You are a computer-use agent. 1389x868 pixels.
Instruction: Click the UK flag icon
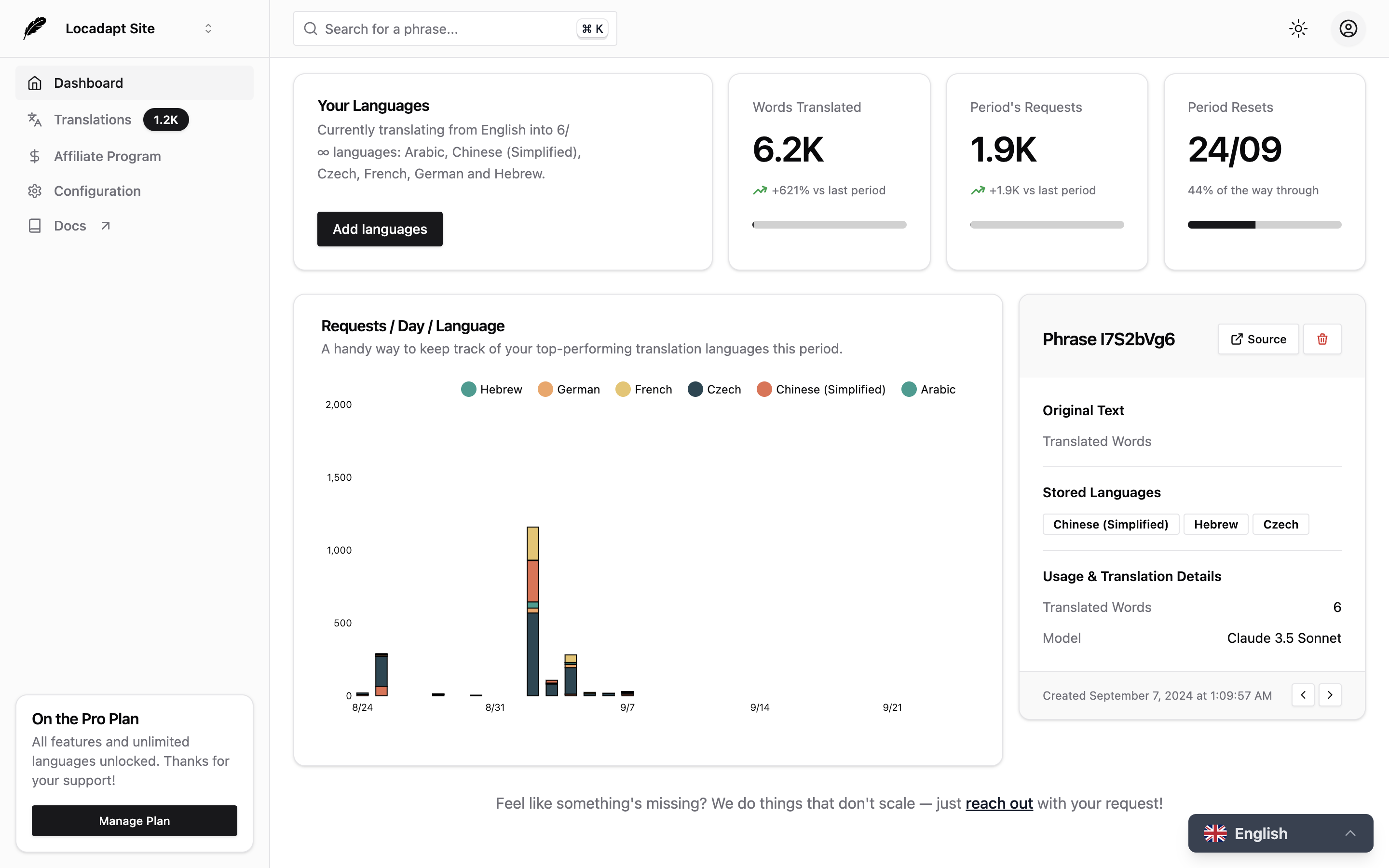(1215, 833)
